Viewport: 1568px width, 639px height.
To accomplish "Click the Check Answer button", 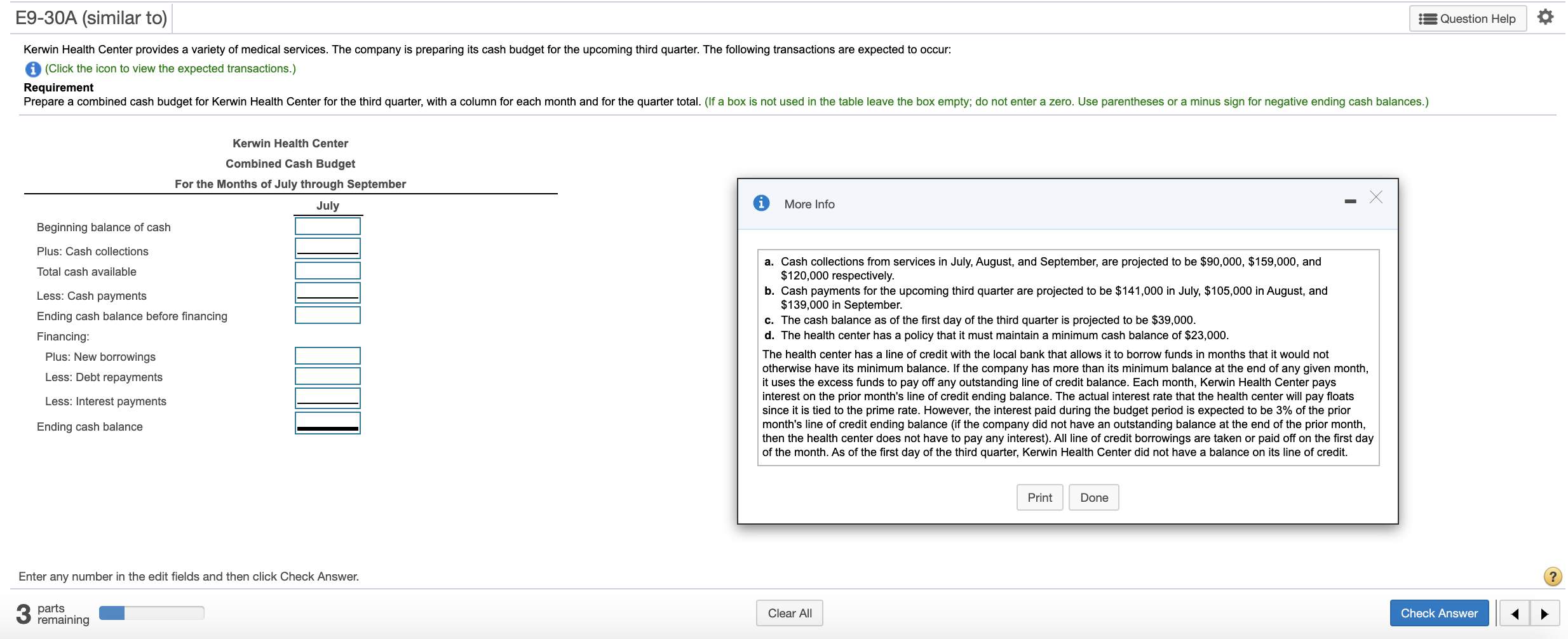I will click(1439, 612).
